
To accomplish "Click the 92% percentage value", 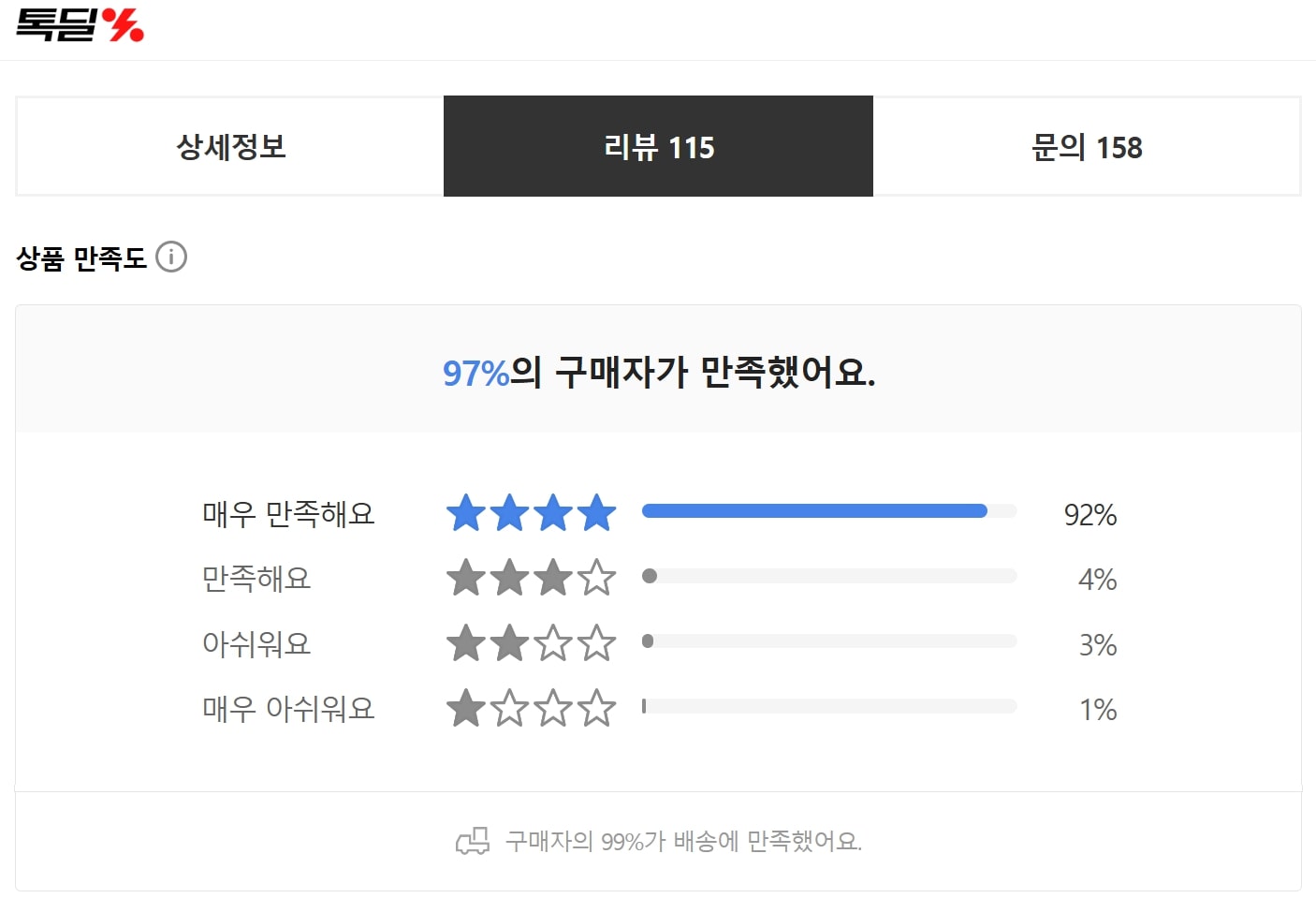I will [1089, 515].
